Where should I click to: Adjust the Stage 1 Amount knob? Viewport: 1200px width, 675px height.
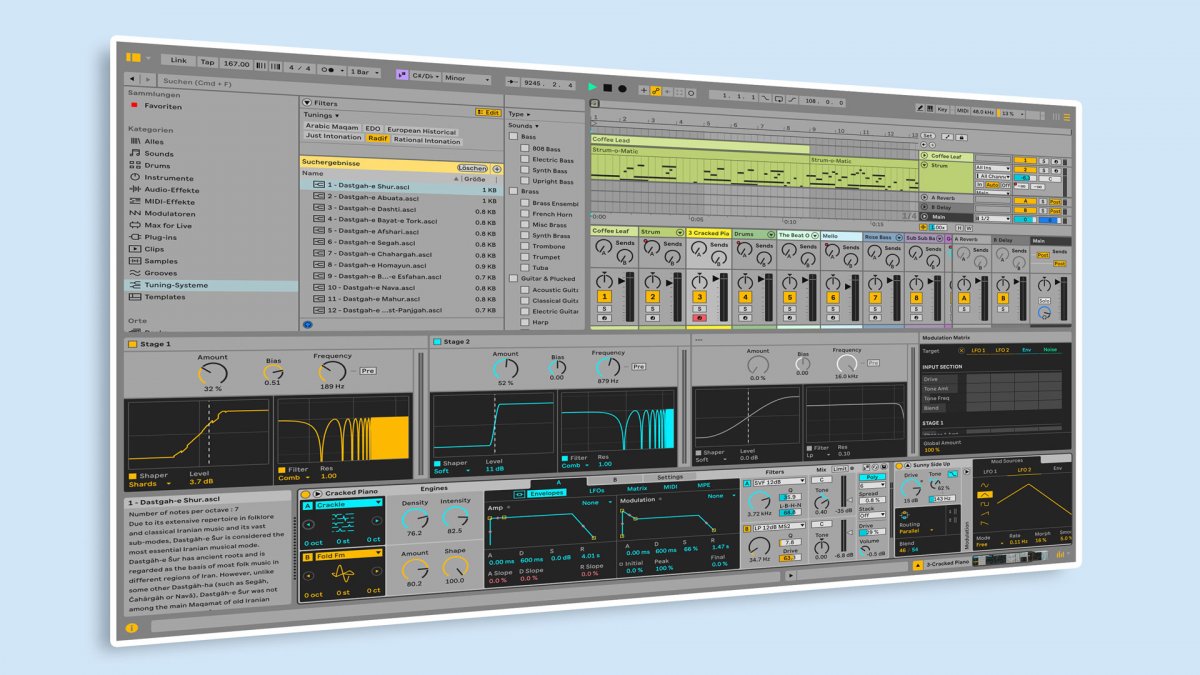[212, 373]
